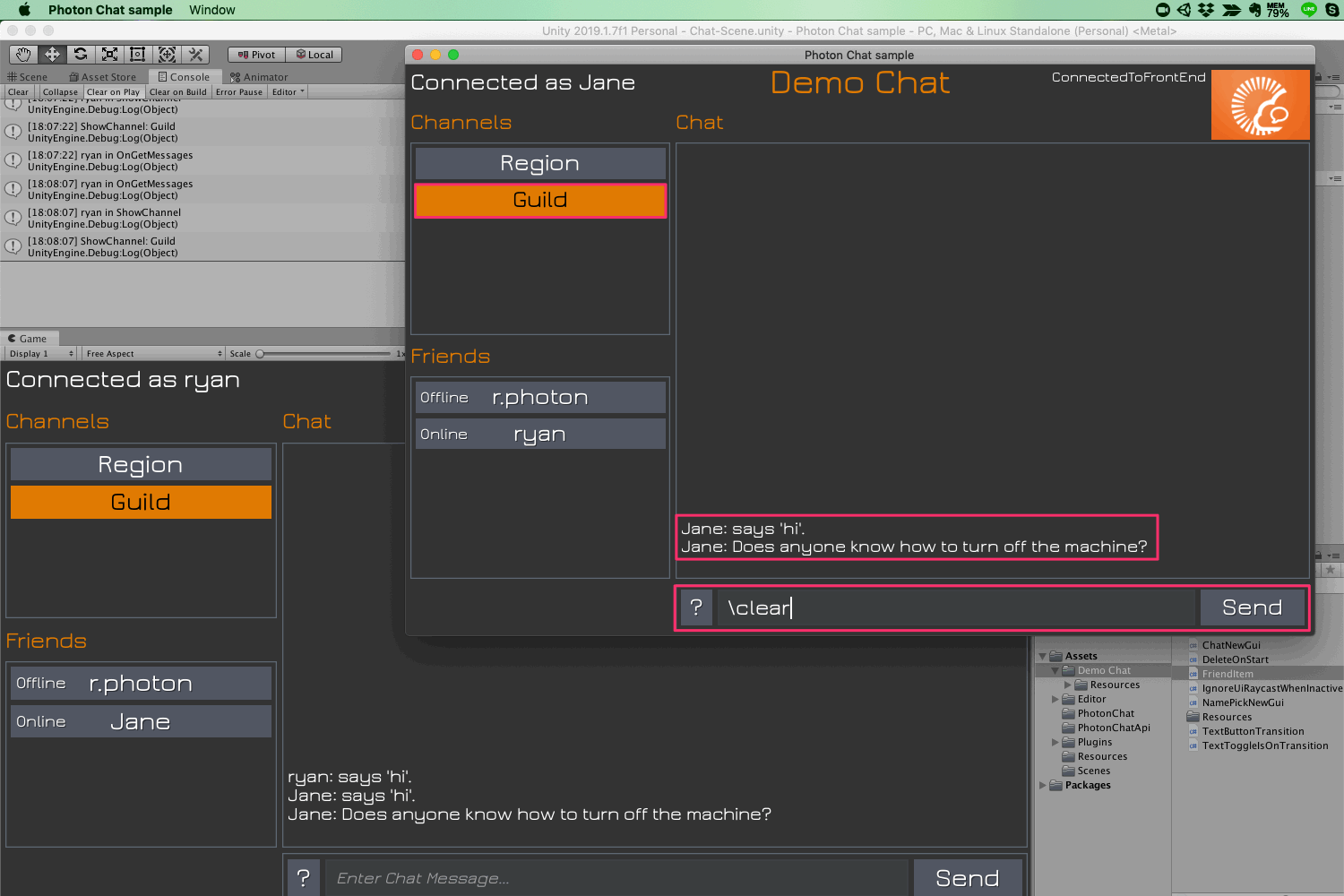1344x896 pixels.
Task: Select the Region channel in the ryan Game view
Action: [x=141, y=464]
